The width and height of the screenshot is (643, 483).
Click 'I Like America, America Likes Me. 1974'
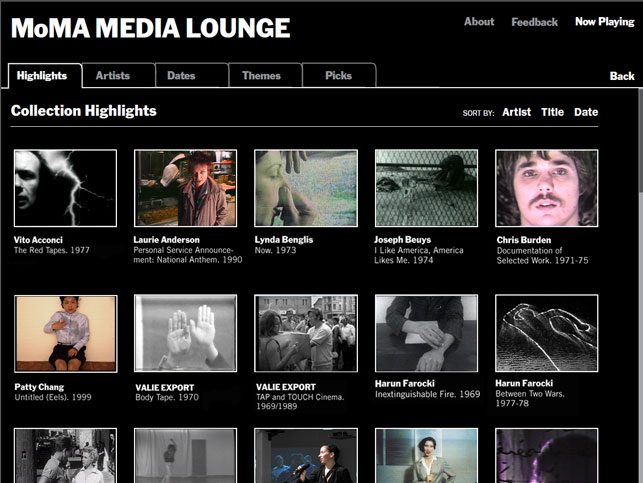point(419,255)
